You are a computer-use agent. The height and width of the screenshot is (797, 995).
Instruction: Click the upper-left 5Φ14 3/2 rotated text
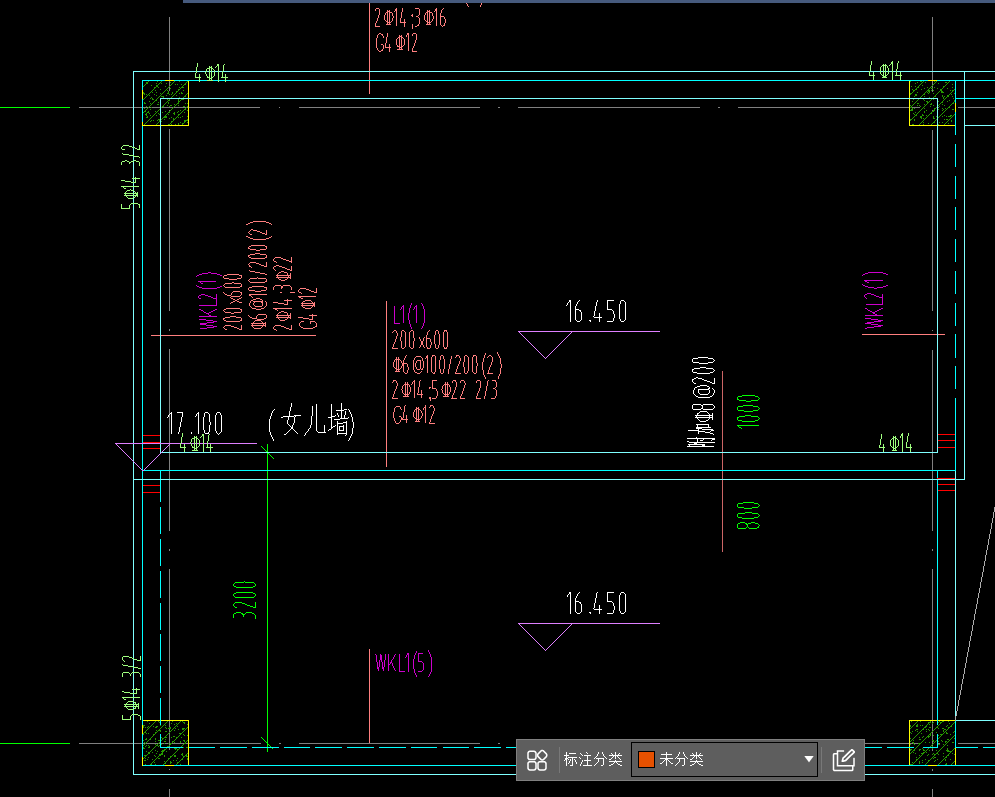131,177
